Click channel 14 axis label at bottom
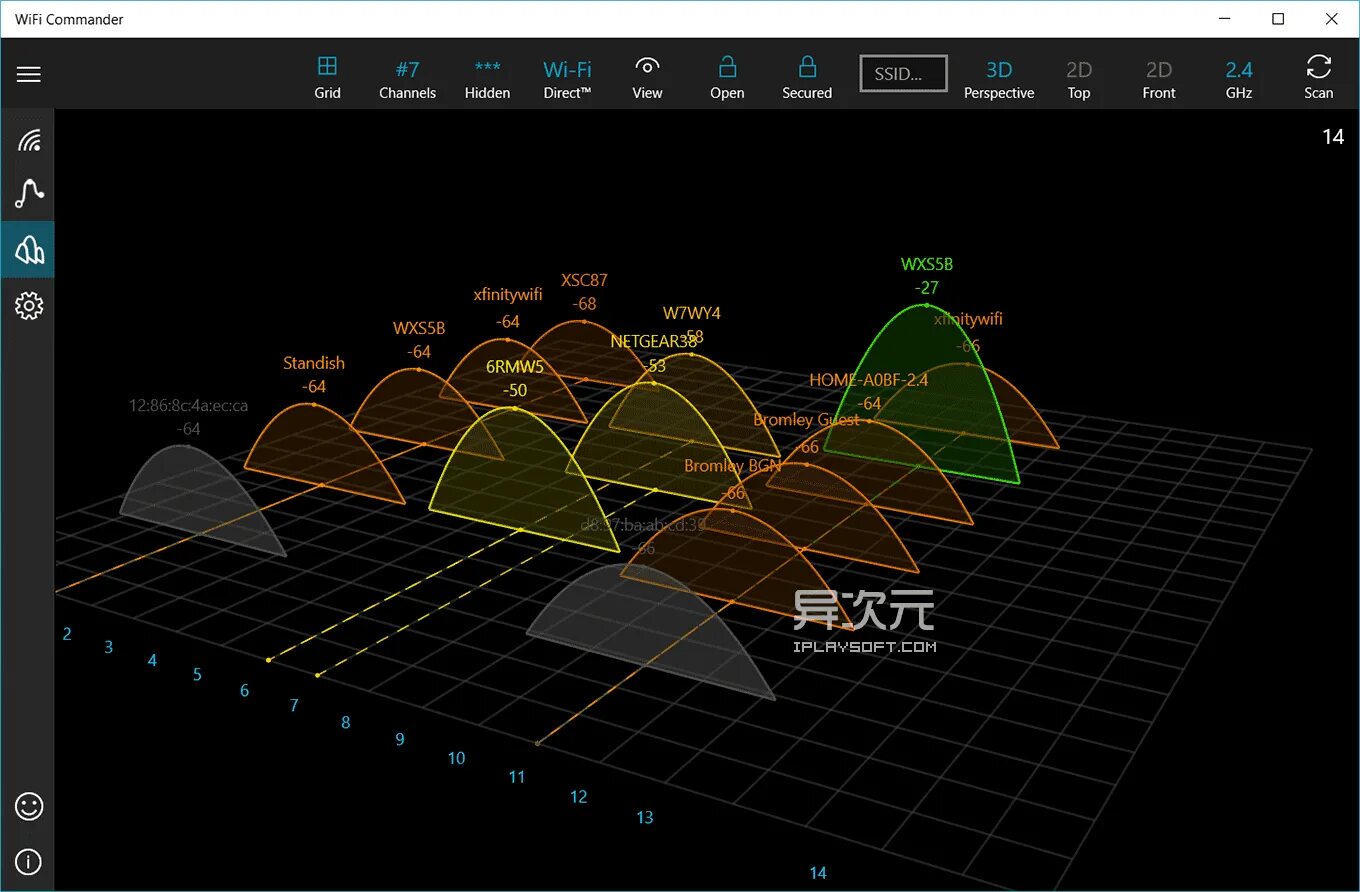This screenshot has height=892, width=1360. pos(818,874)
